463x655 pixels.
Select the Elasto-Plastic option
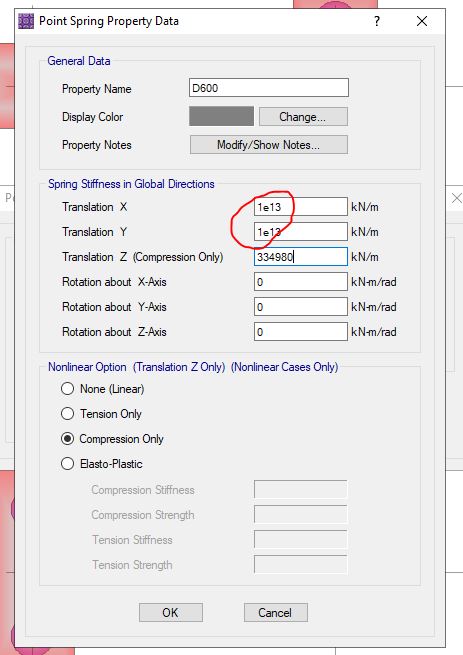(x=67, y=464)
